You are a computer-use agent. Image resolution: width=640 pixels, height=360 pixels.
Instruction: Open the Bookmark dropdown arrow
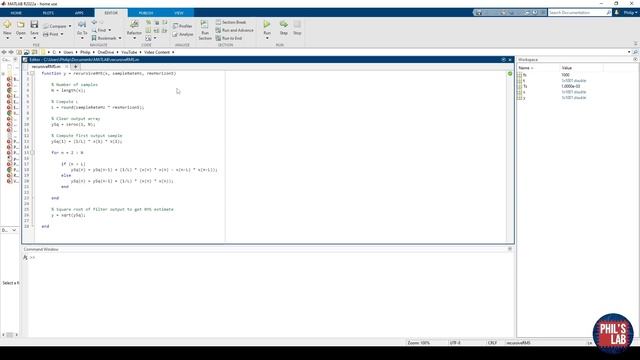120,38
